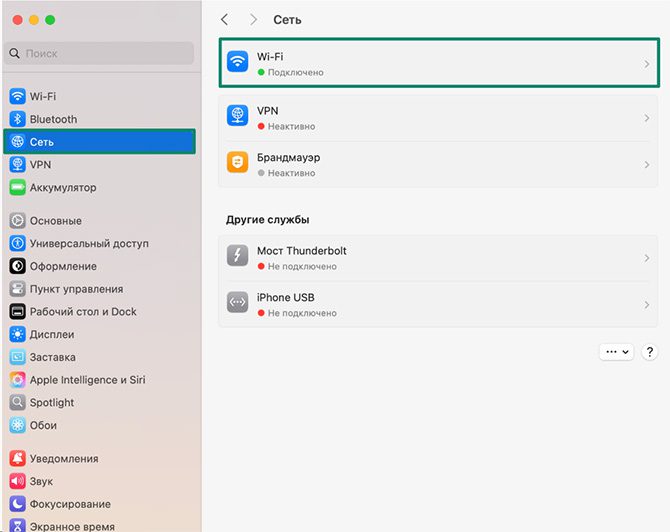670x532 pixels.
Task: Click the iPhone USB row title
Action: pyautogui.click(x=285, y=297)
